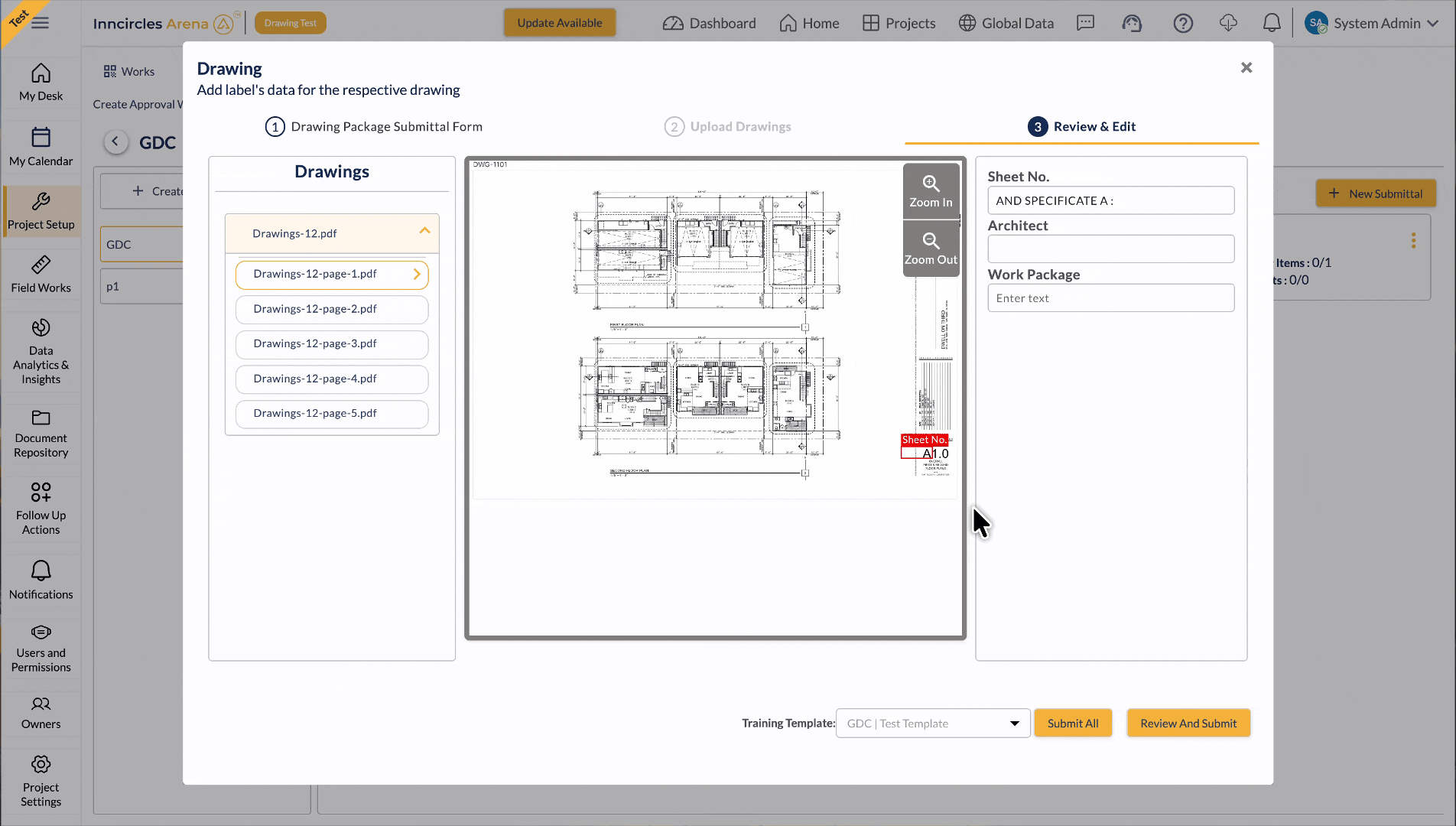
Task: Go to Drawing Package Submittal Form step
Action: 374,127
